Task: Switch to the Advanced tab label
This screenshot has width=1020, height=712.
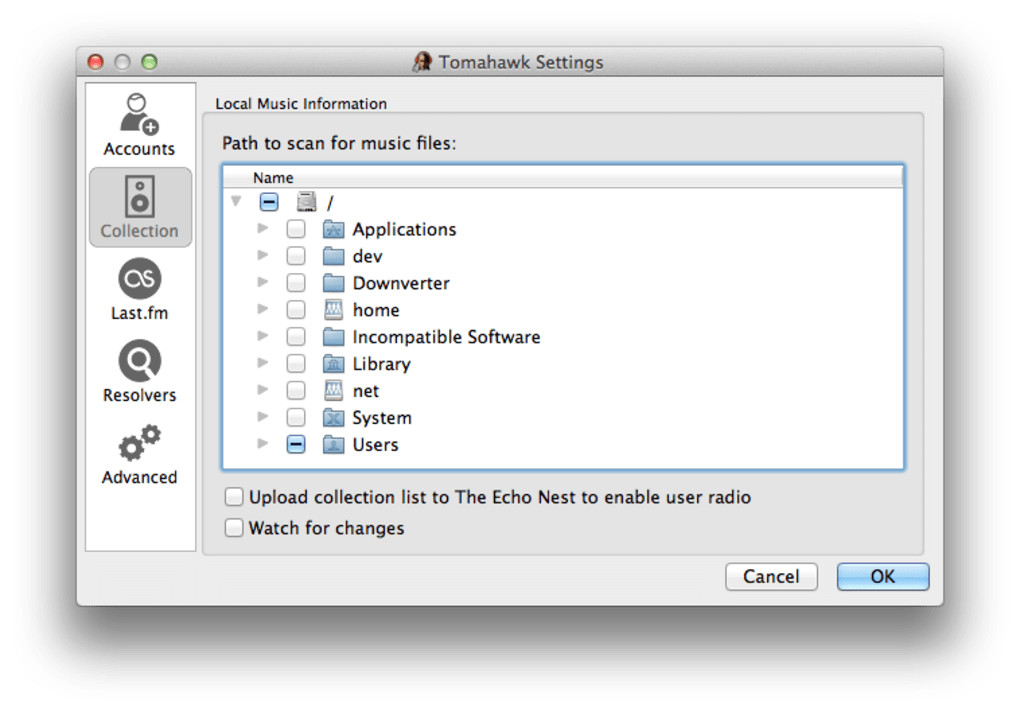Action: (x=139, y=477)
